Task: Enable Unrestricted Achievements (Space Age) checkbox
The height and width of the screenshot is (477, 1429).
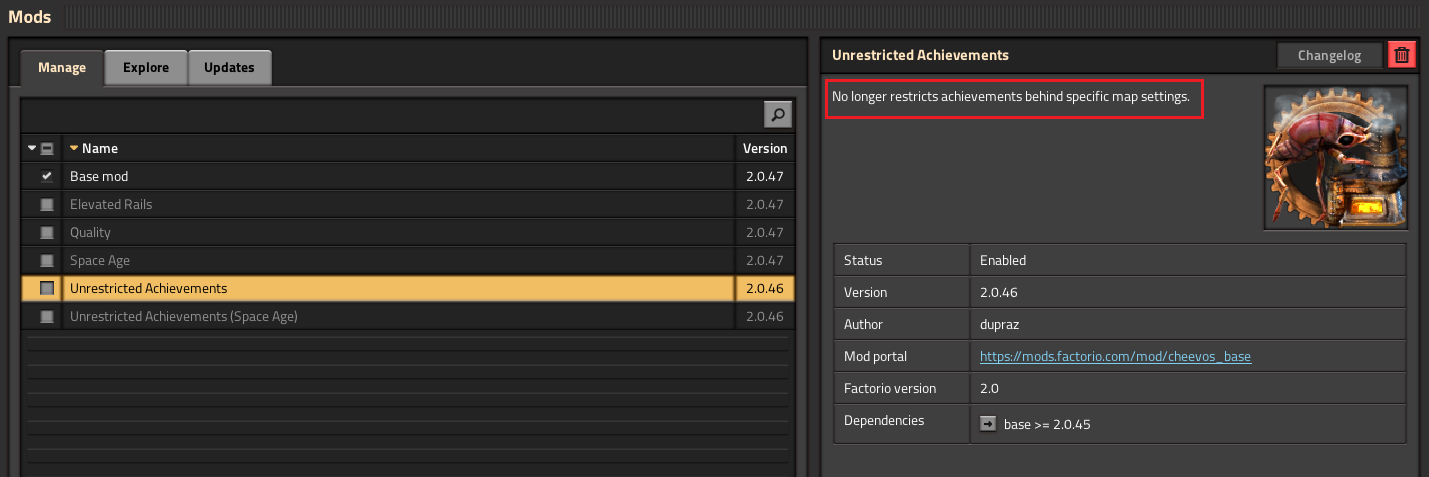Action: [46, 316]
